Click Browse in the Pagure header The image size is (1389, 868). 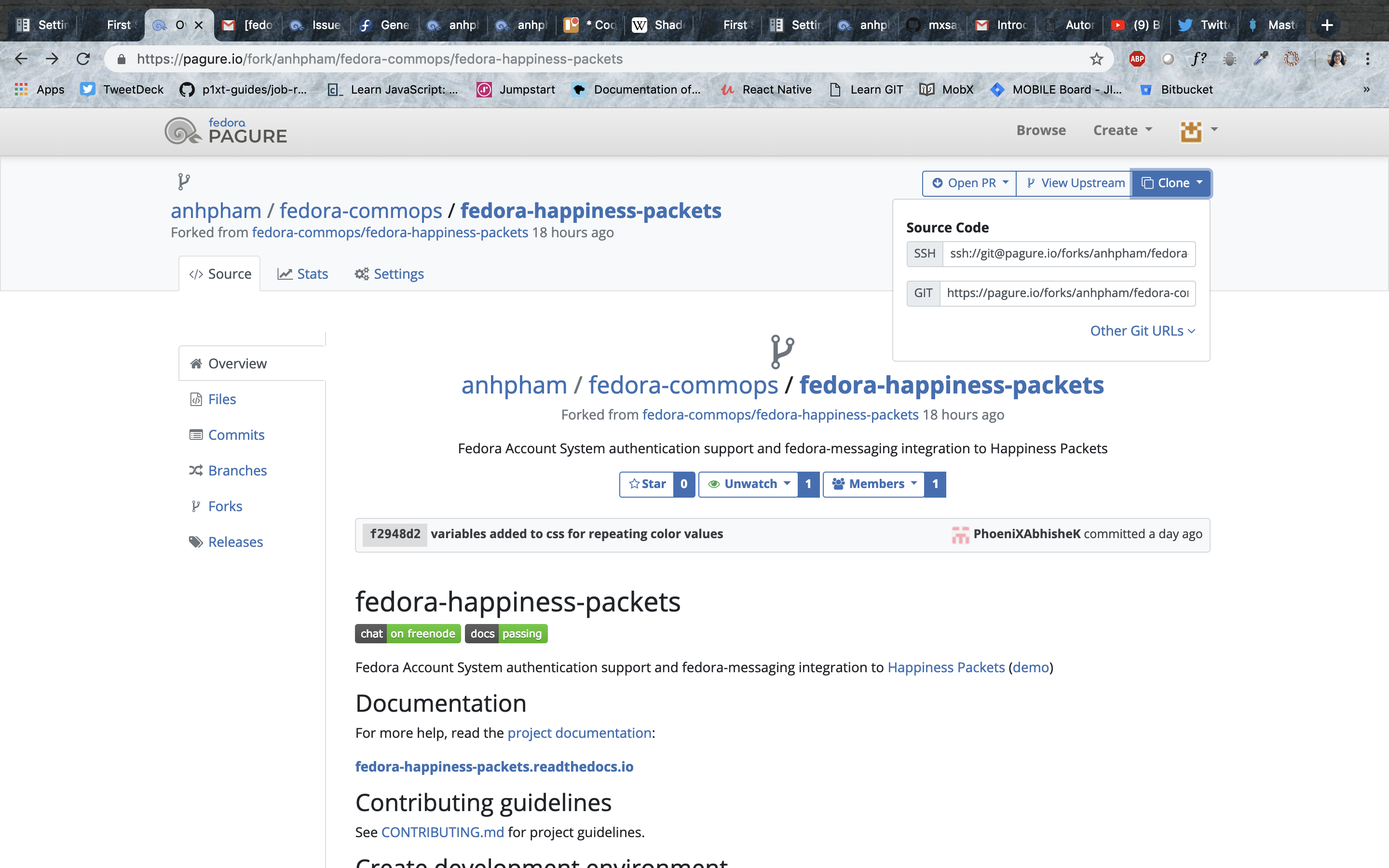[x=1041, y=130]
